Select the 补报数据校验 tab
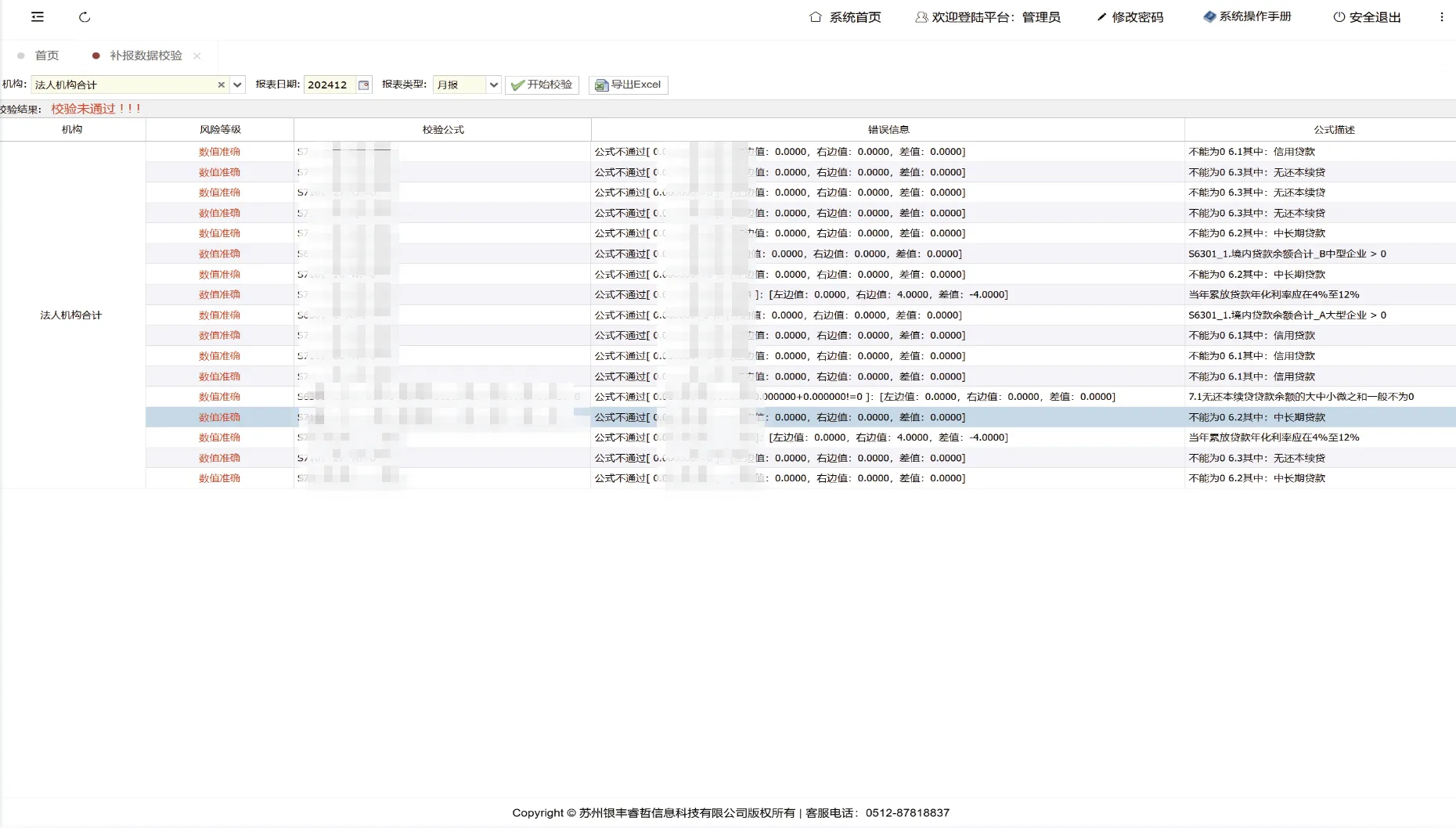Screen dimensions: 1456x828 (146, 56)
